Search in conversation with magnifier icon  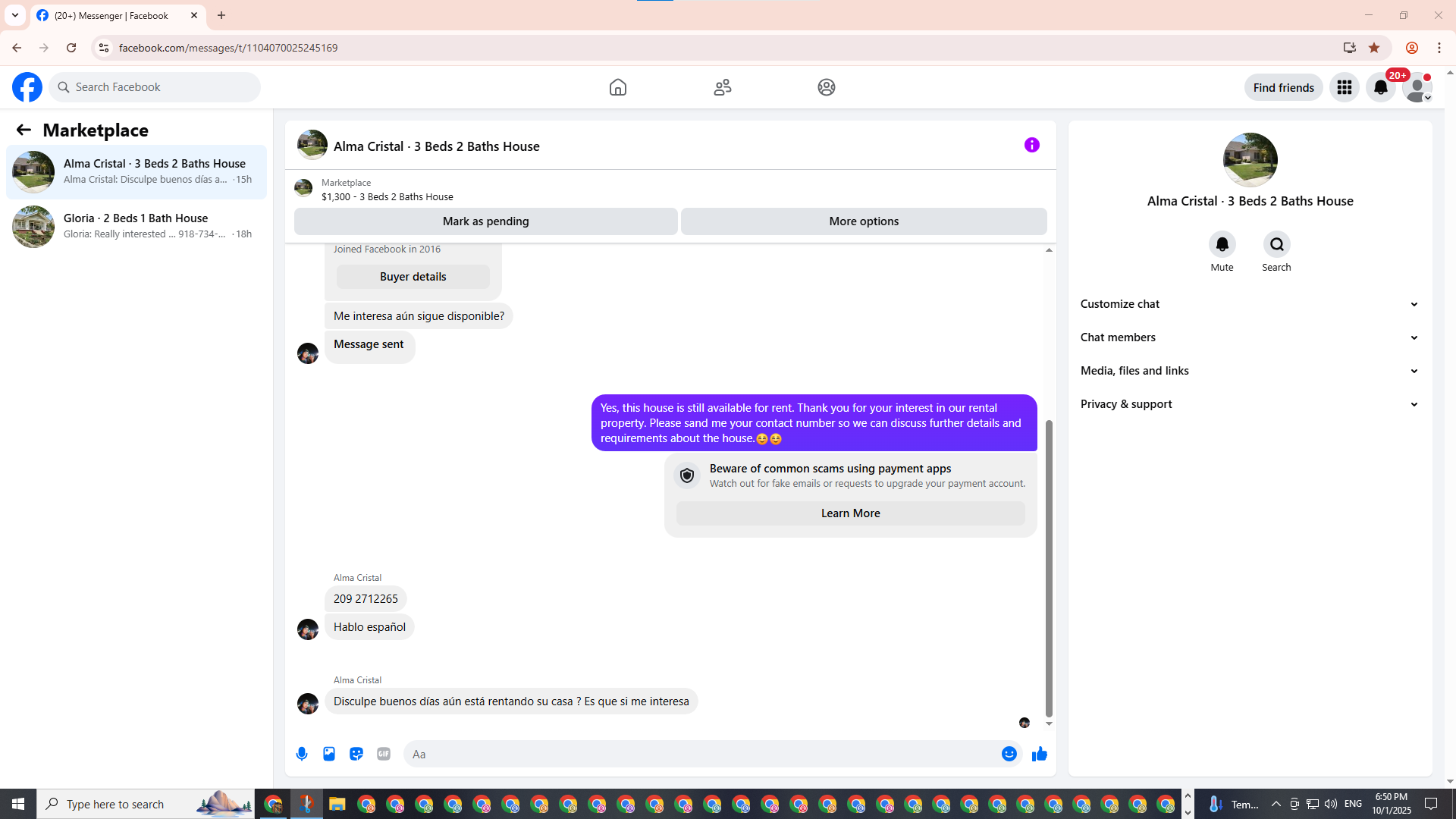1277,244
